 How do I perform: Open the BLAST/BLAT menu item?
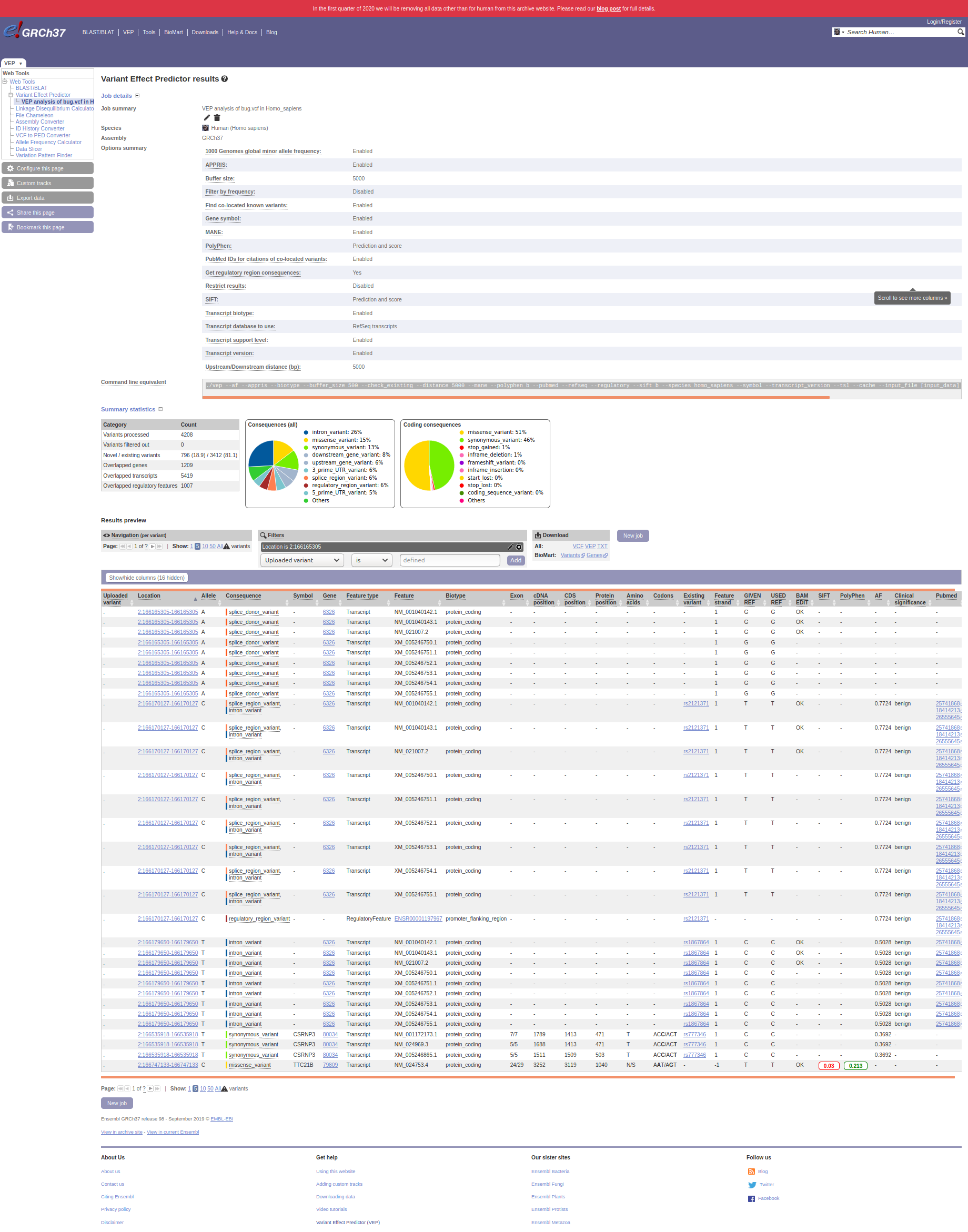coord(98,32)
